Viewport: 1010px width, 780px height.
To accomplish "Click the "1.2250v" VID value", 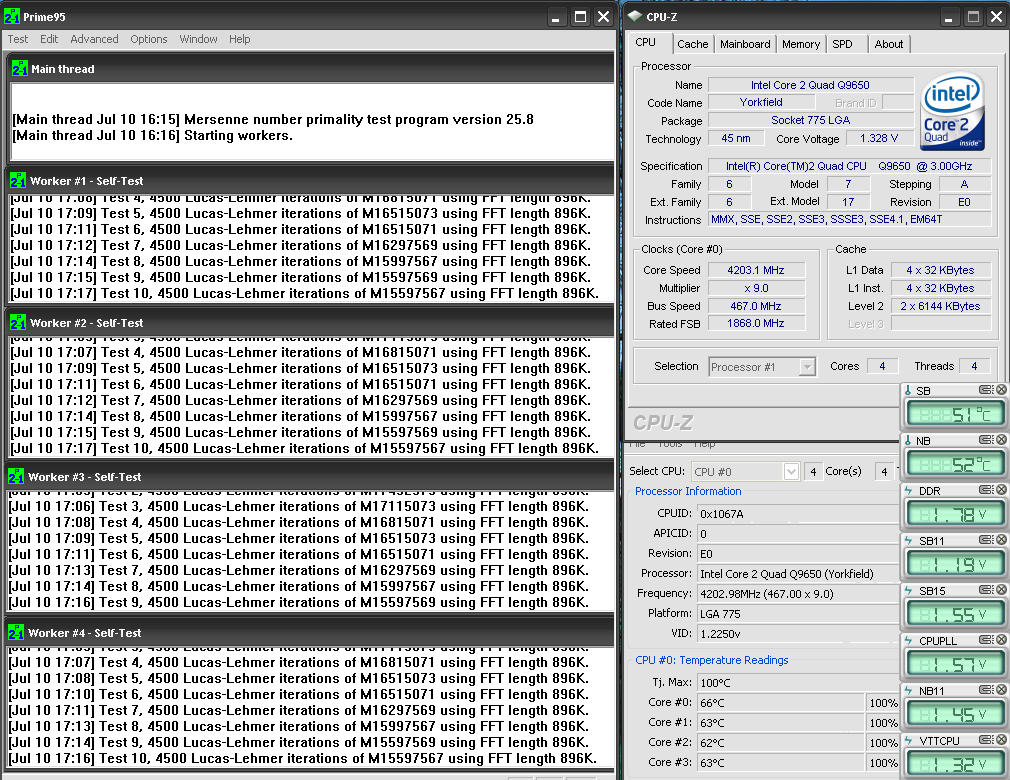I will 720,634.
